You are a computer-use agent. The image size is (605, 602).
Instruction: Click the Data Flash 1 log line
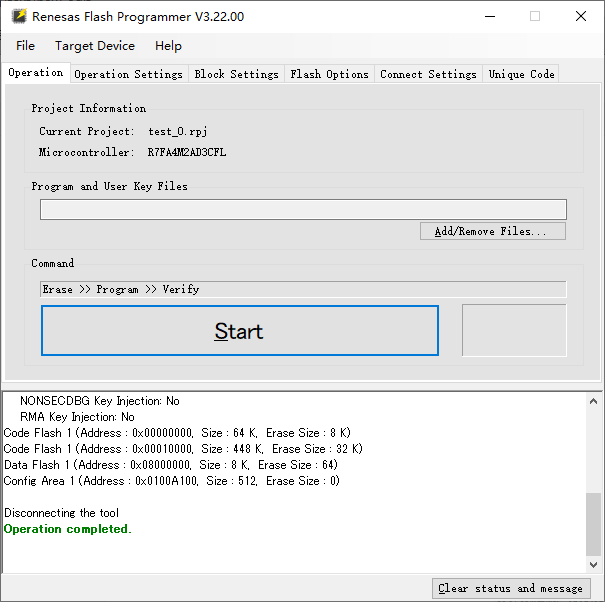(171, 465)
